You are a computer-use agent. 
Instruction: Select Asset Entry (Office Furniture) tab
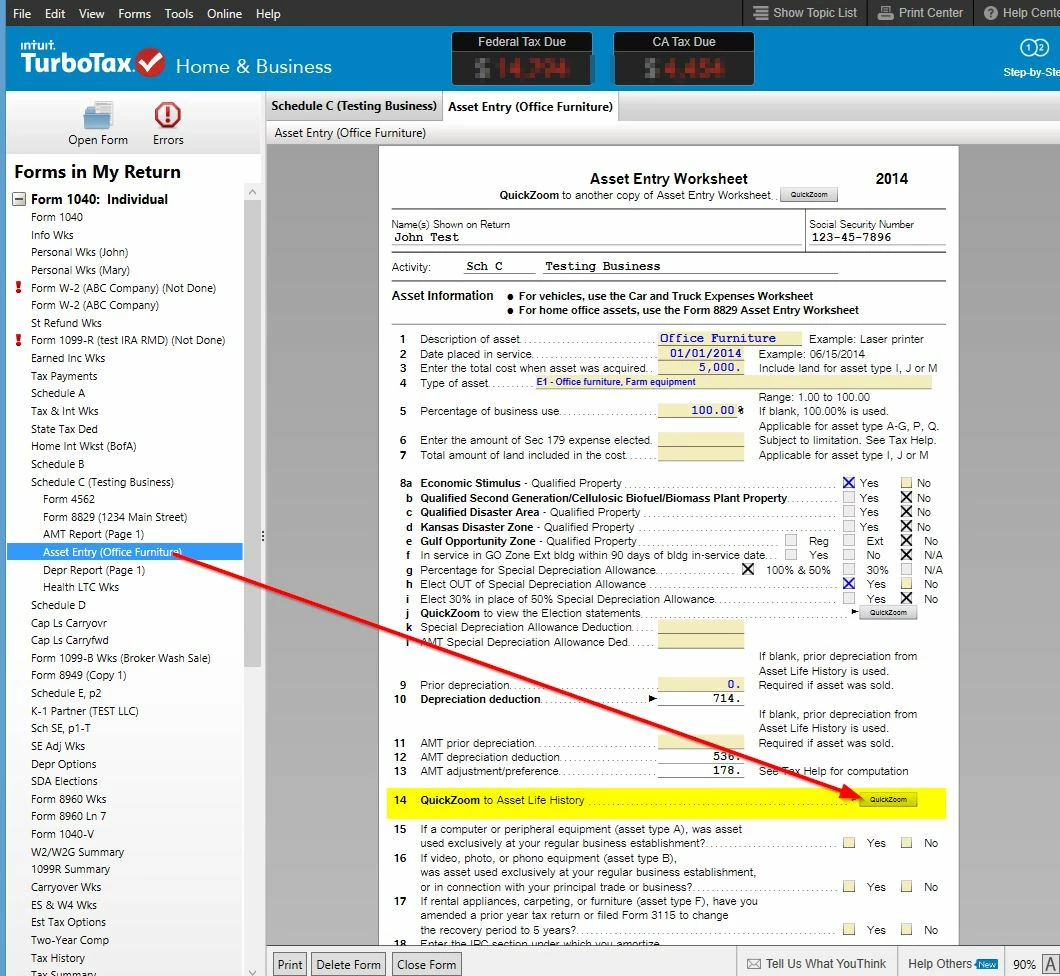[x=530, y=107]
